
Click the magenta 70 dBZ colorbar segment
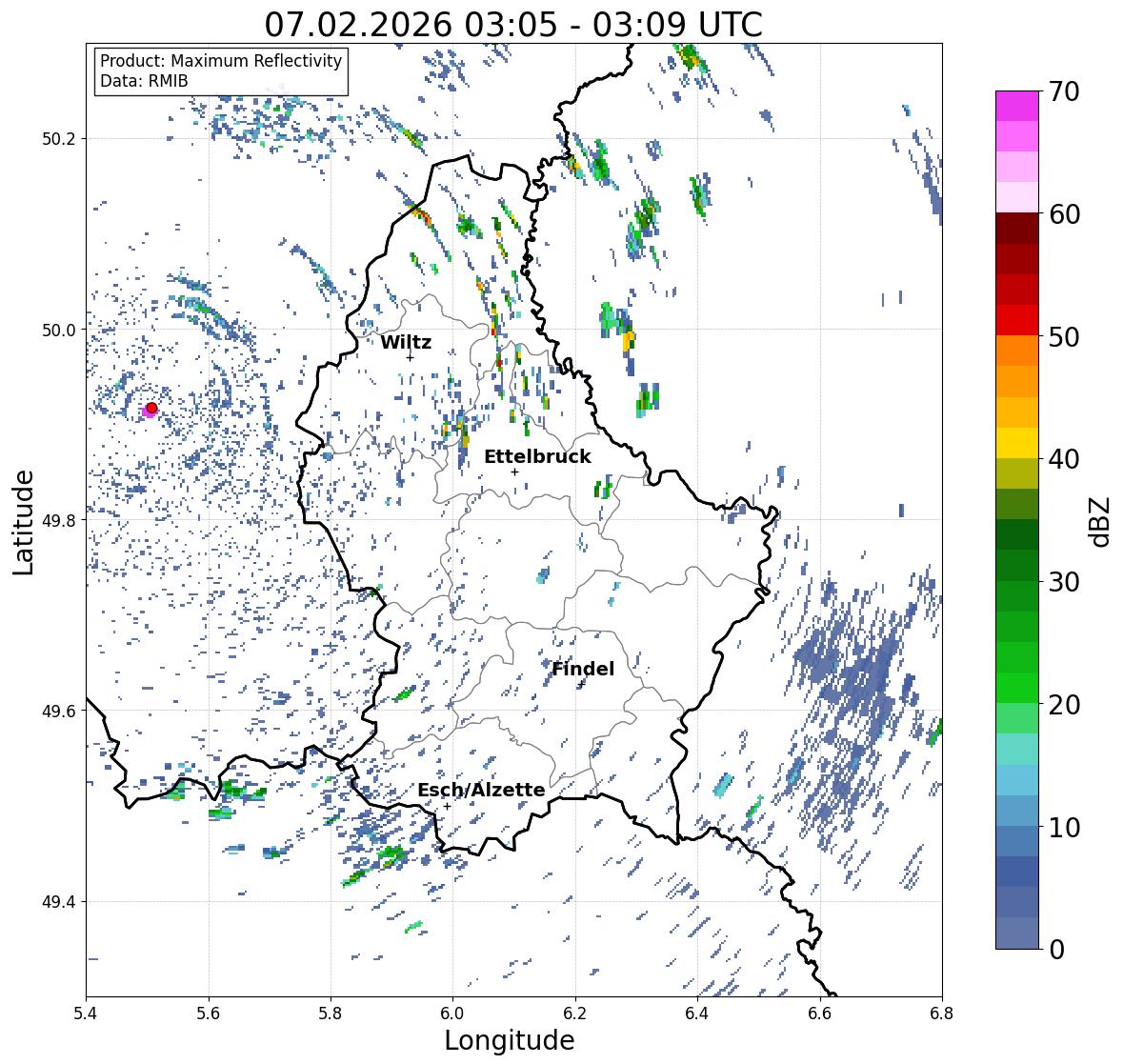point(1017,106)
